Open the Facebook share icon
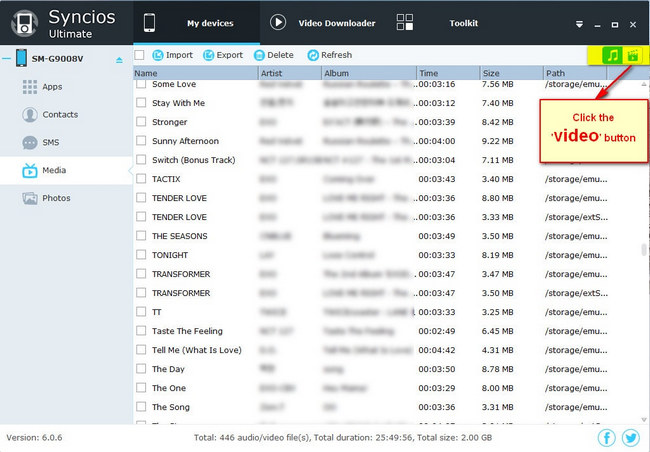Image resolution: width=650 pixels, height=452 pixels. 607,438
